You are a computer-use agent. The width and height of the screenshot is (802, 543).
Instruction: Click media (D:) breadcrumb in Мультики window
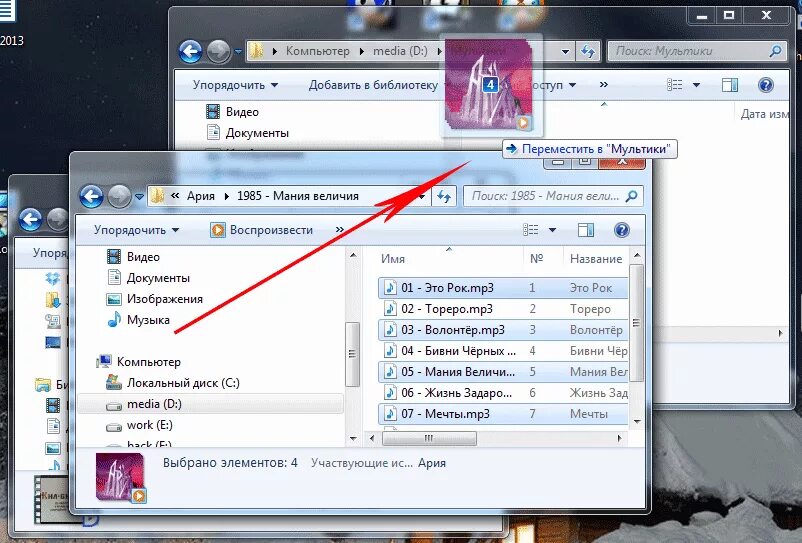point(400,51)
